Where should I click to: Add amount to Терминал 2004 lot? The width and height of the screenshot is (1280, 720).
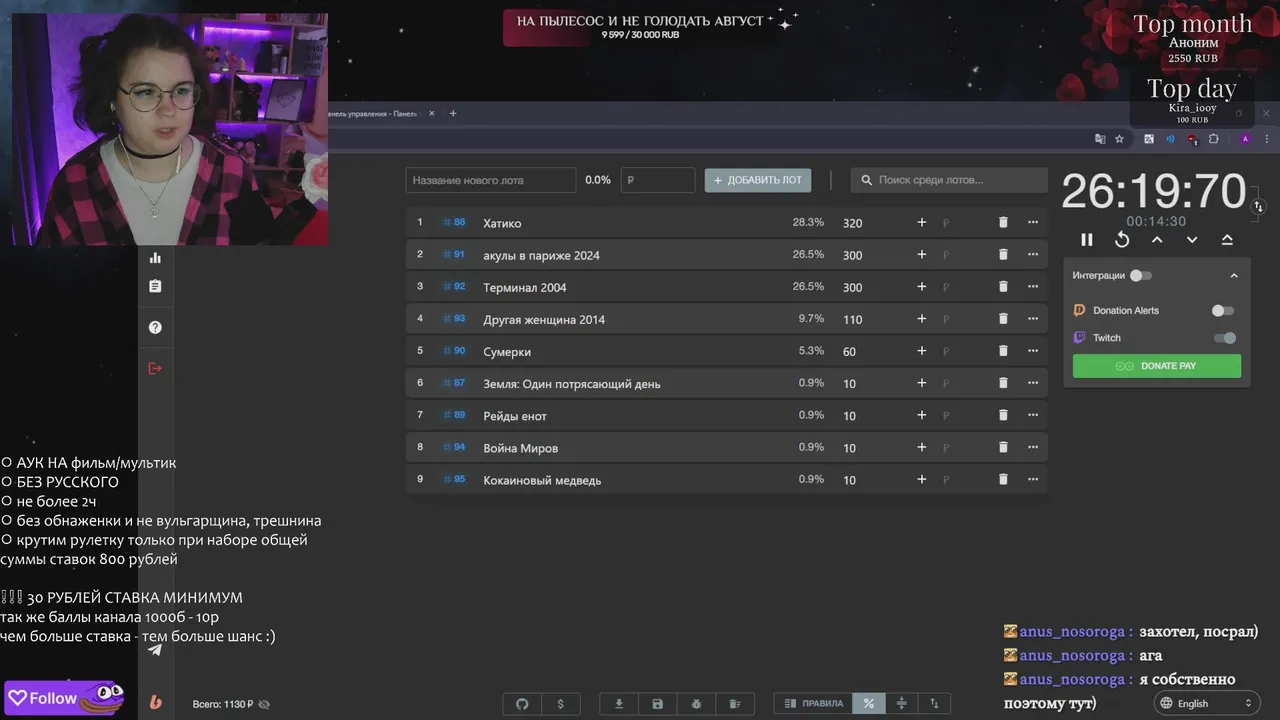pos(921,287)
